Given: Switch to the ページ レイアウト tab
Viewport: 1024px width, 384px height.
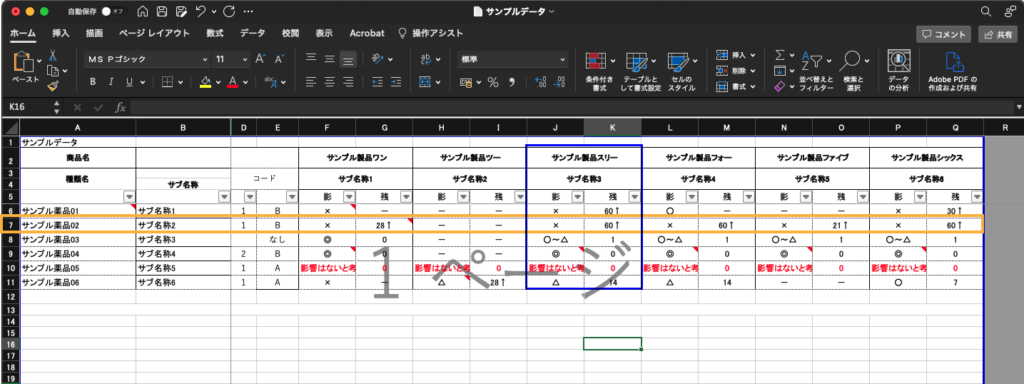Looking at the screenshot, I should click(155, 33).
